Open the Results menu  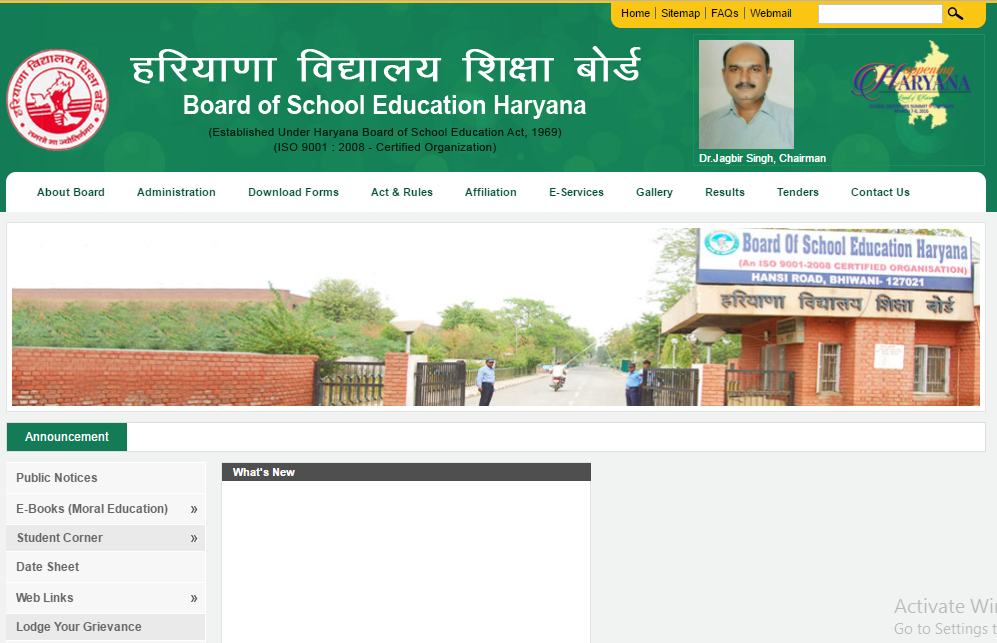pyautogui.click(x=724, y=192)
